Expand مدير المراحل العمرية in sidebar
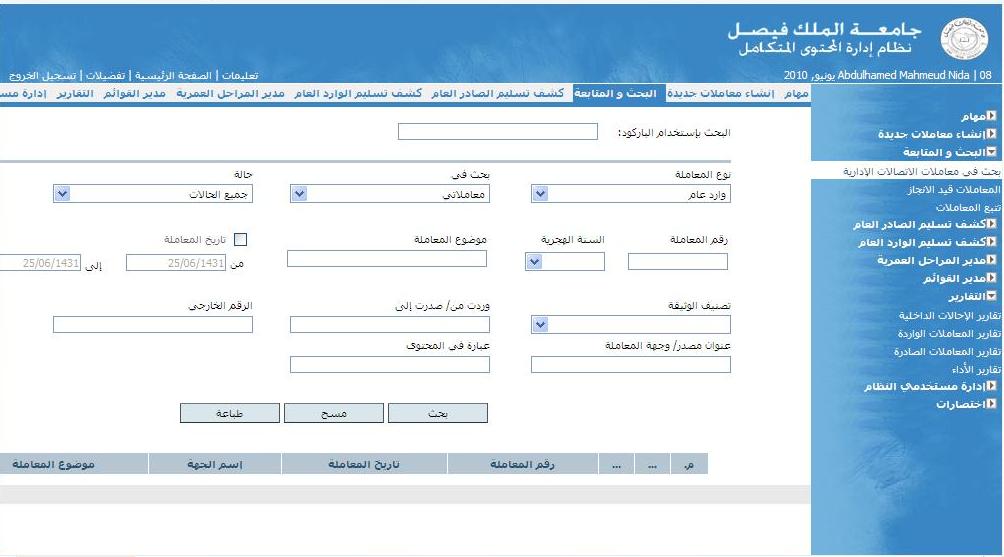 (991, 260)
